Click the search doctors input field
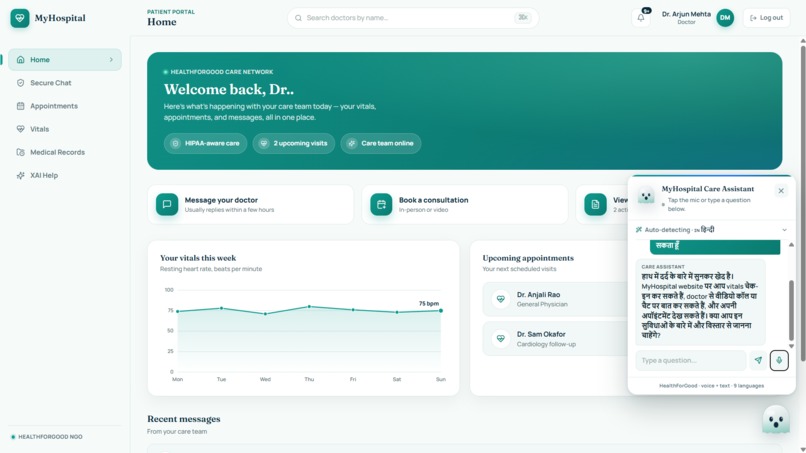Image resolution: width=806 pixels, height=453 pixels. coord(413,18)
